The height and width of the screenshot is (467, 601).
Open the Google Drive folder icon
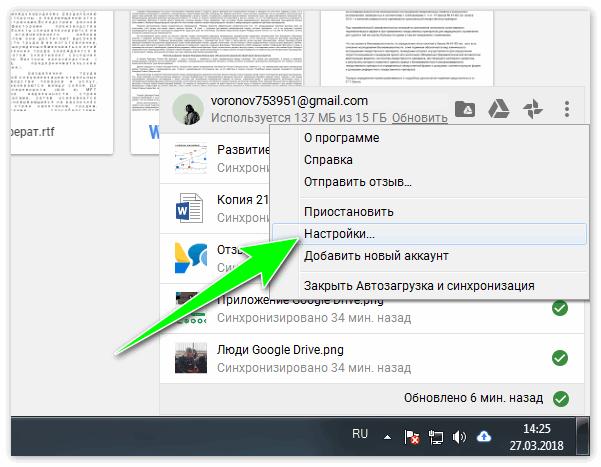(465, 109)
